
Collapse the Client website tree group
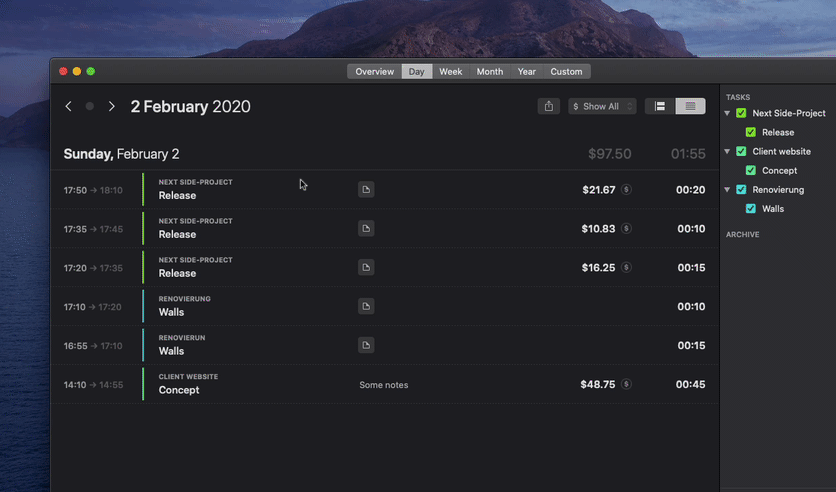(727, 151)
